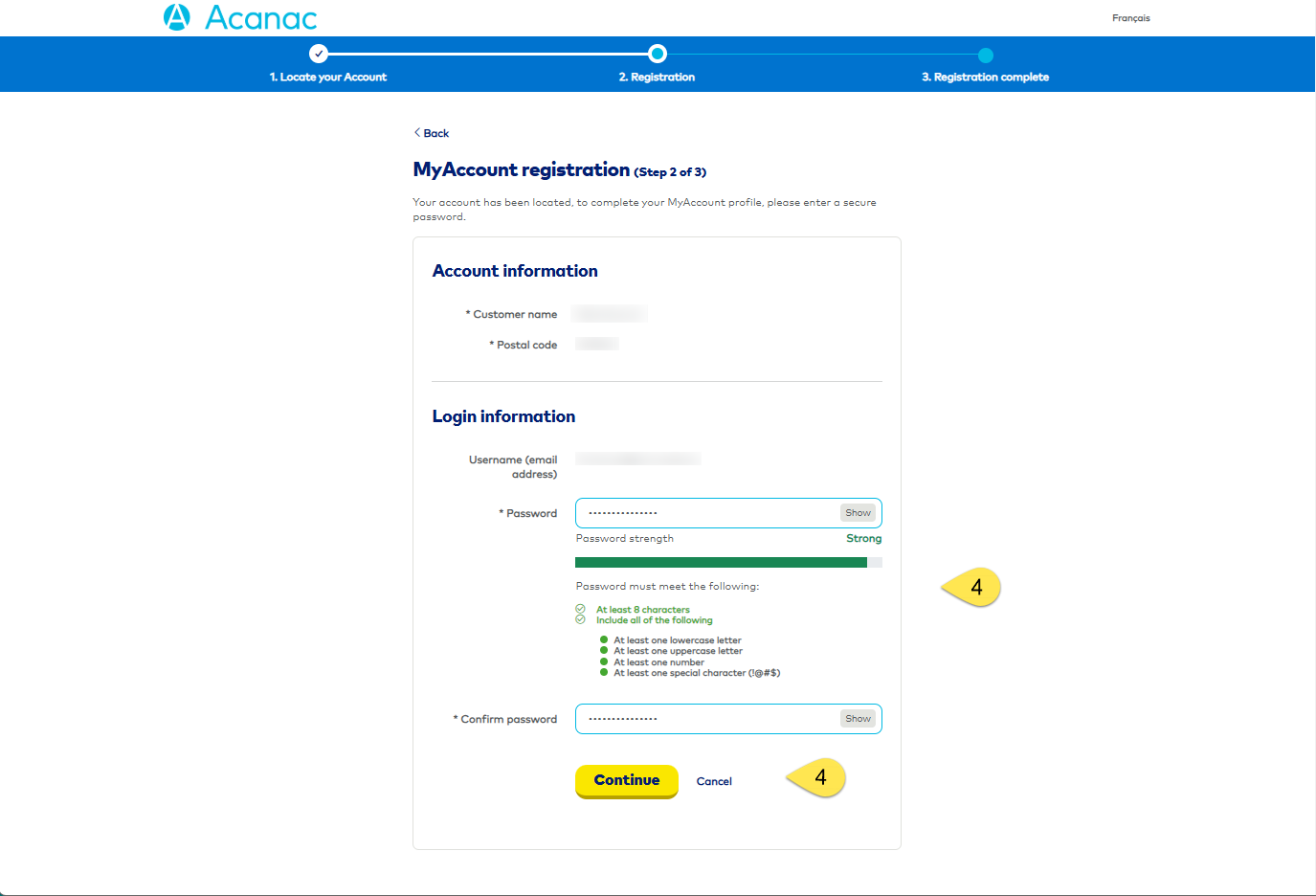Image resolution: width=1316 pixels, height=896 pixels.
Task: Select the step 2 Registration progress circle
Action: [657, 55]
